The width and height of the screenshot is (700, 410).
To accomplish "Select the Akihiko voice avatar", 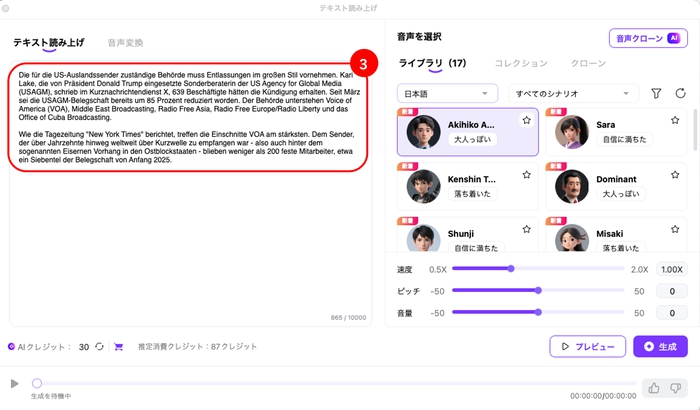I will [423, 132].
